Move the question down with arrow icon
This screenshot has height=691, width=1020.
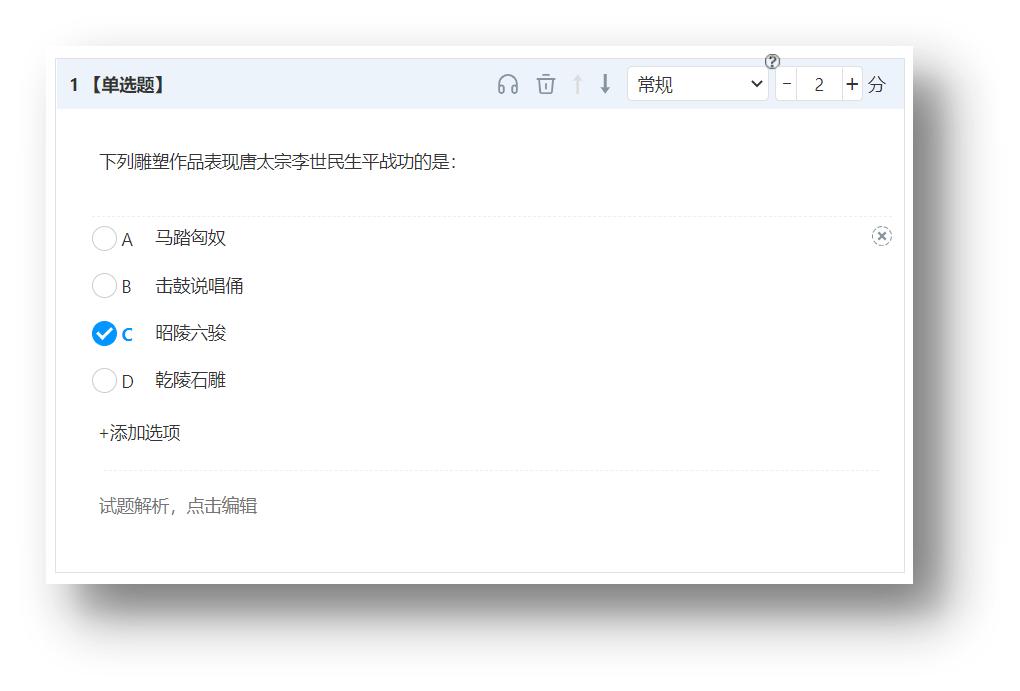click(605, 85)
